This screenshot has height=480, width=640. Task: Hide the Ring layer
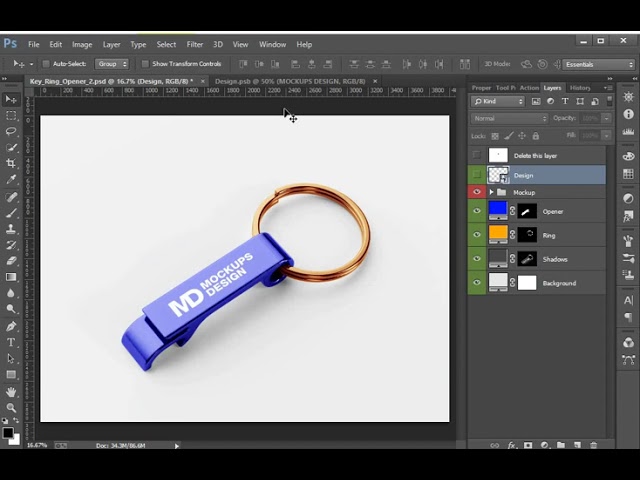click(476, 235)
